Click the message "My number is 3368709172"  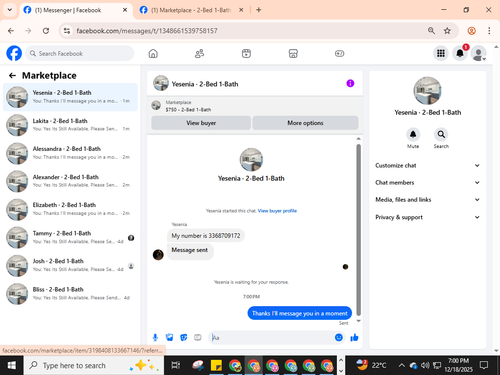coord(206,236)
